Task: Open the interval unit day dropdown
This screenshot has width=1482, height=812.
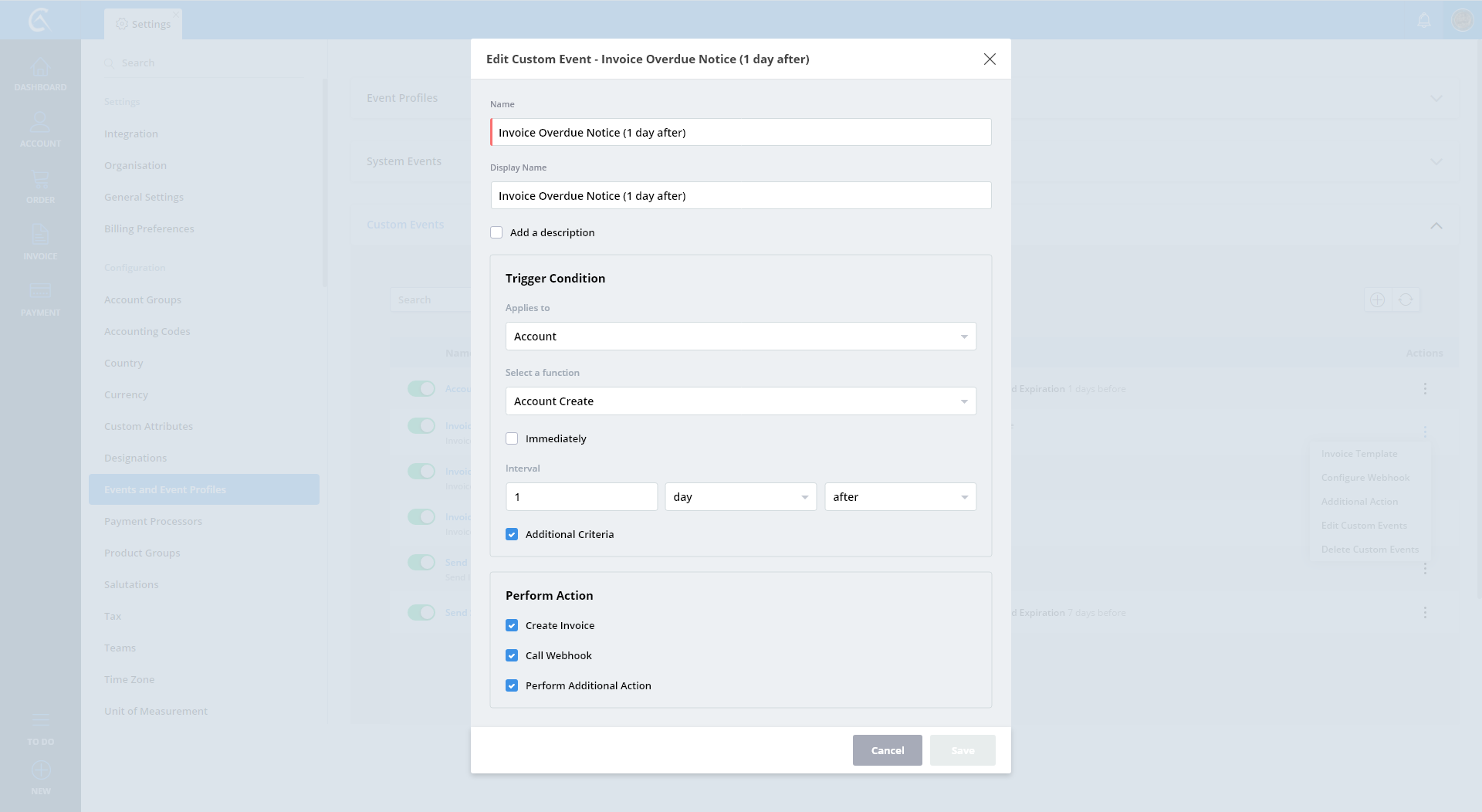Action: tap(740, 497)
